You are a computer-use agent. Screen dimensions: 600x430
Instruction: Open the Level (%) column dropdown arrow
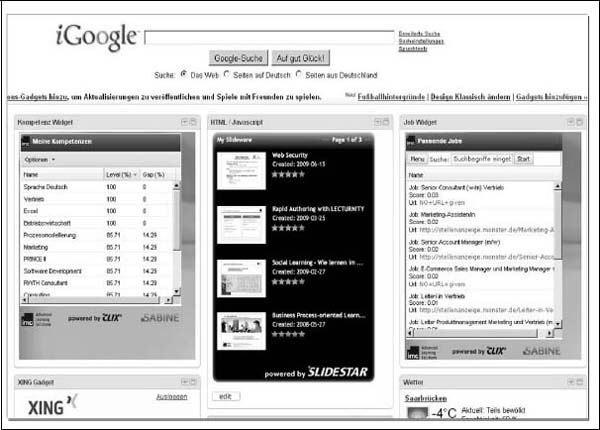coord(135,174)
